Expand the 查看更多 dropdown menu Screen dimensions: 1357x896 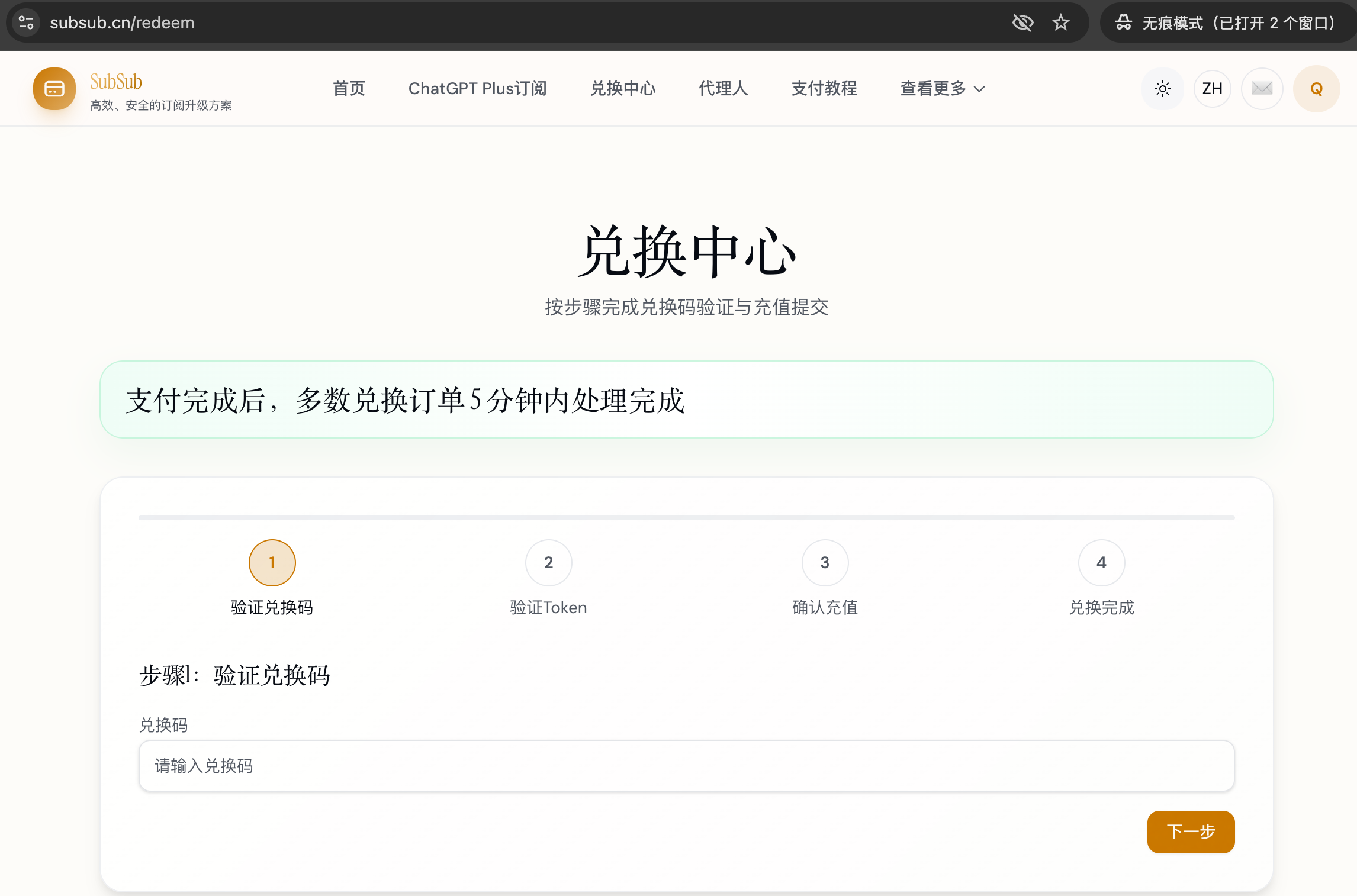[942, 89]
